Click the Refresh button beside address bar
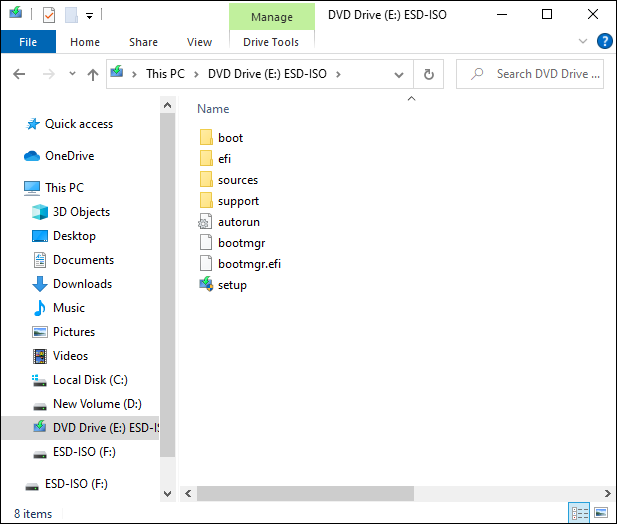Image resolution: width=617 pixels, height=524 pixels. click(429, 74)
